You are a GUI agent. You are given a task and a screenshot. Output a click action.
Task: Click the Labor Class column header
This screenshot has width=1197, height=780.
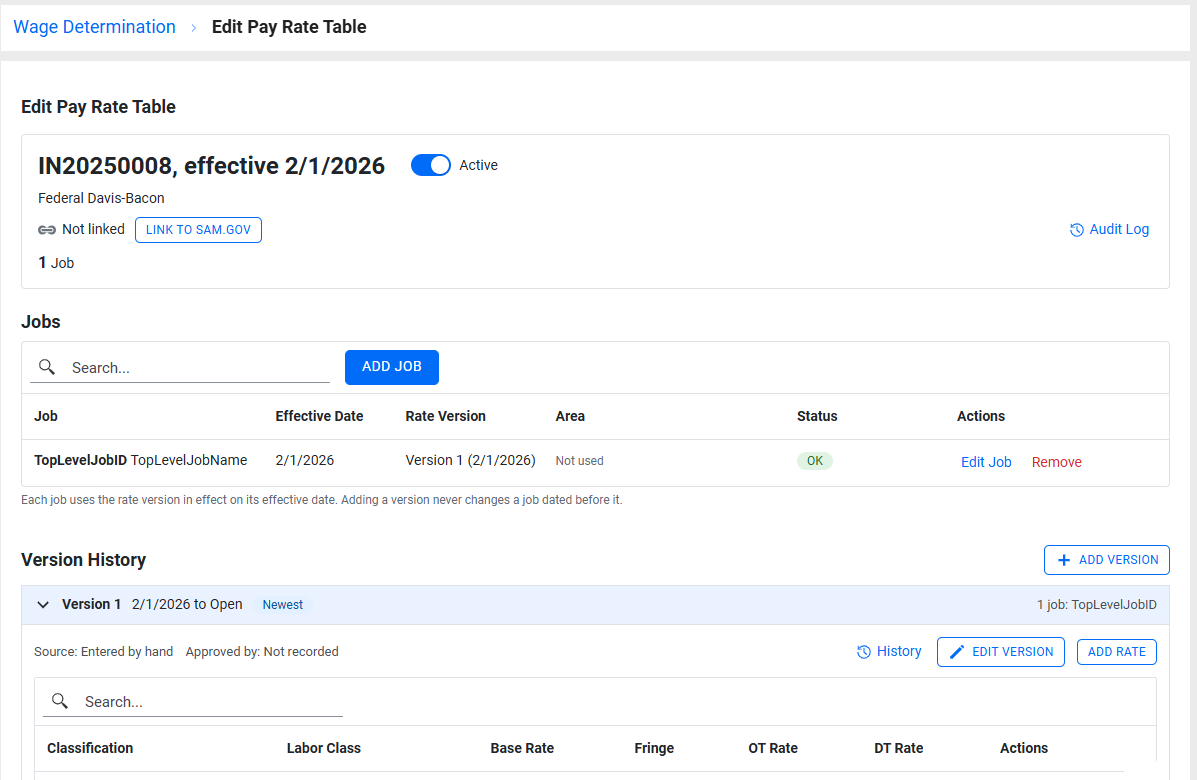(324, 748)
